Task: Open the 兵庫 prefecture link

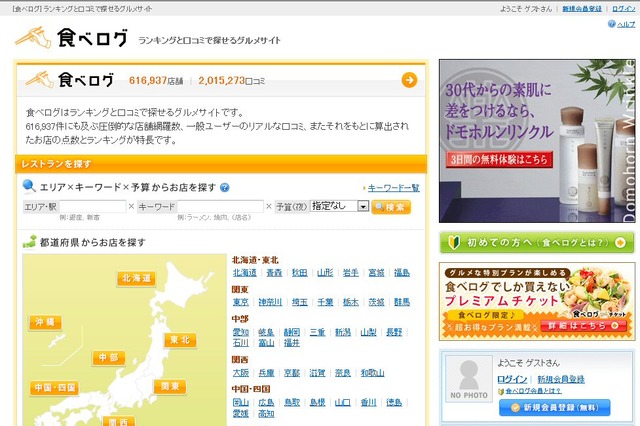Action: point(266,373)
